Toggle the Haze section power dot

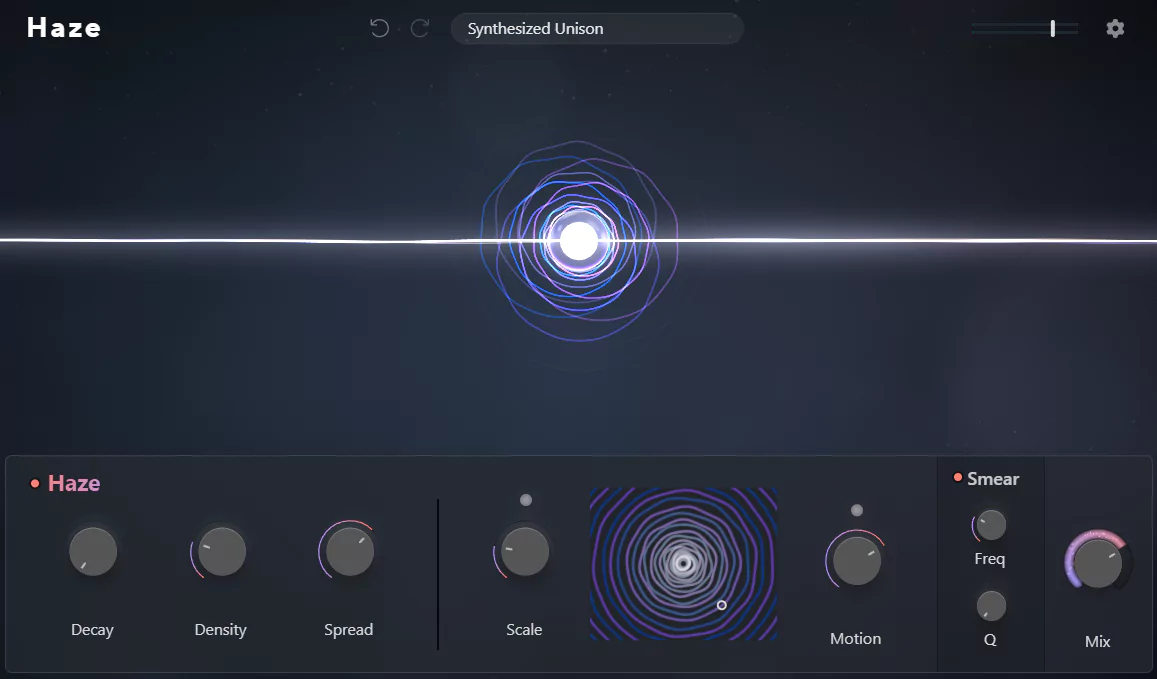point(35,484)
